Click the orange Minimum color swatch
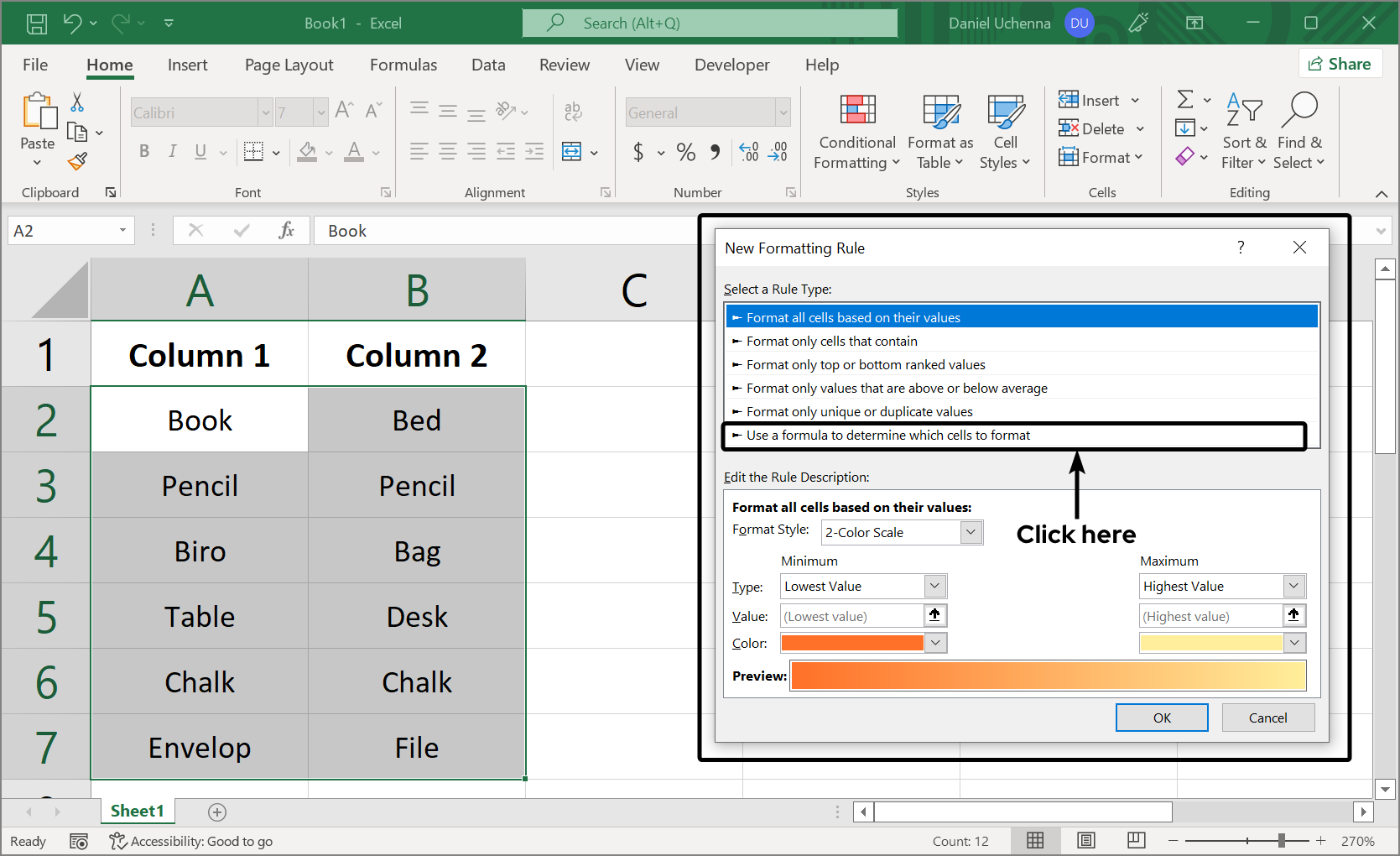Viewport: 1400px width, 856px height. pos(851,643)
